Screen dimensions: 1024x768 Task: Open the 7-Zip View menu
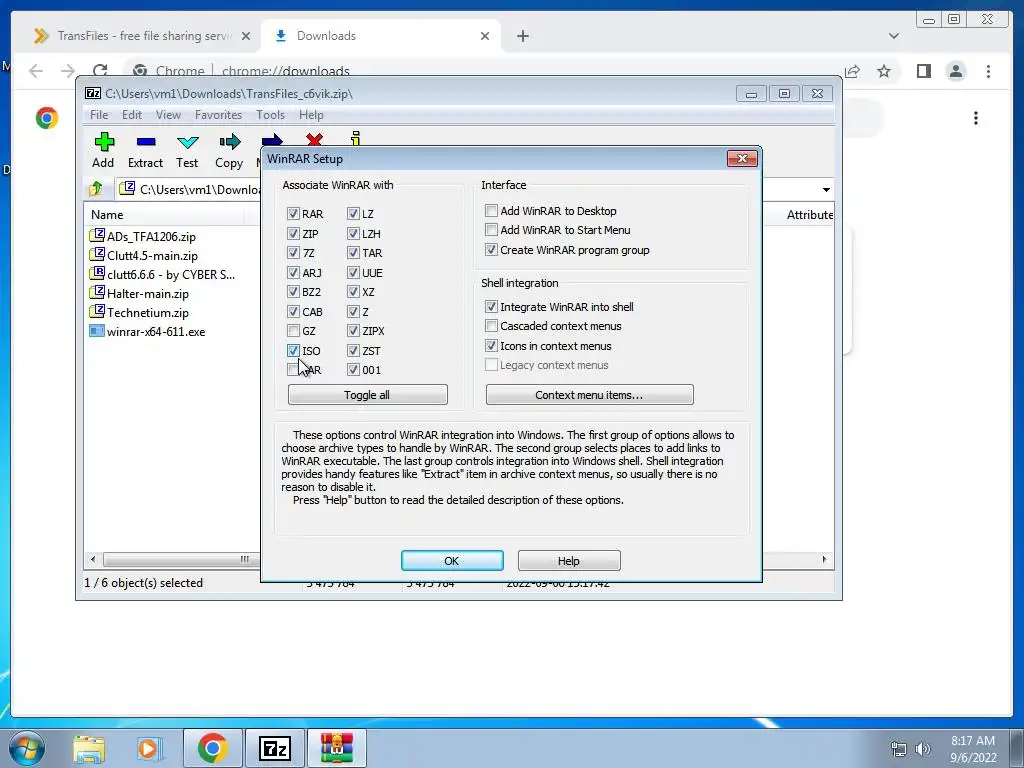[168, 115]
